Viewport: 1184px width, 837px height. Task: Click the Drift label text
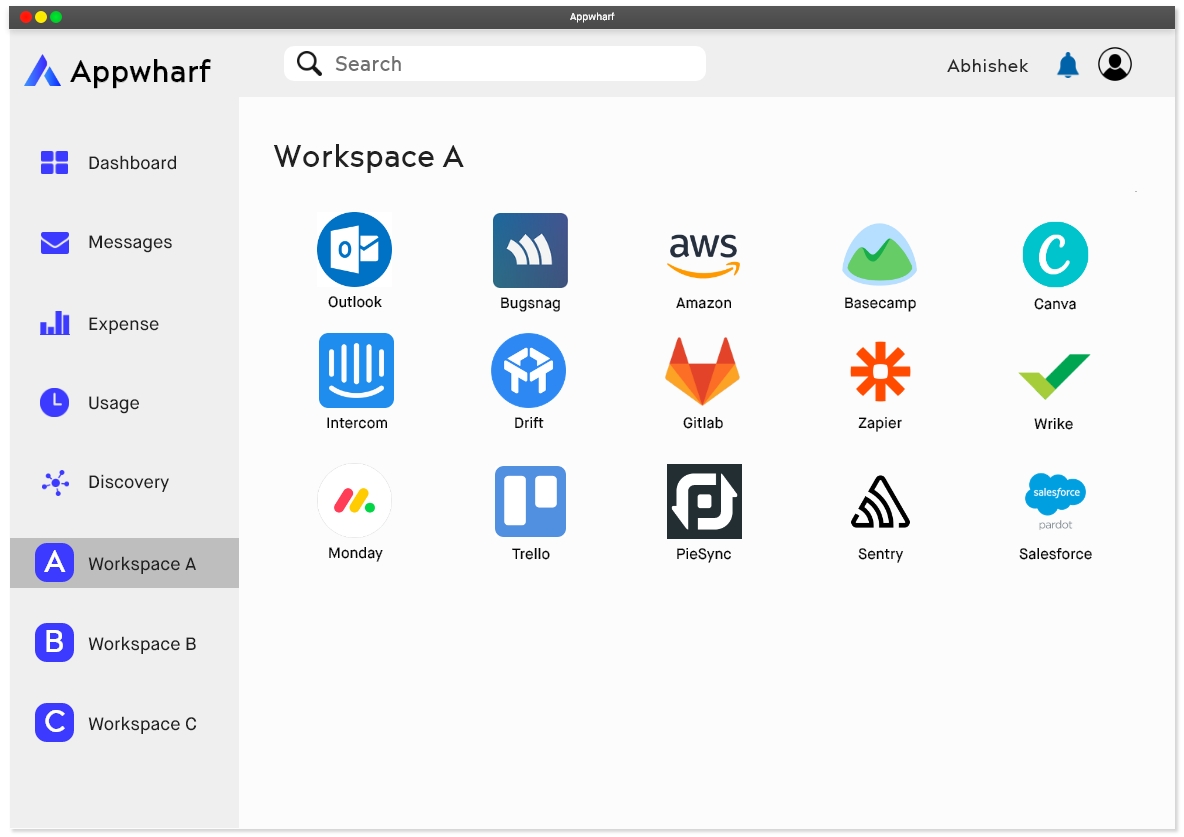[x=529, y=423]
